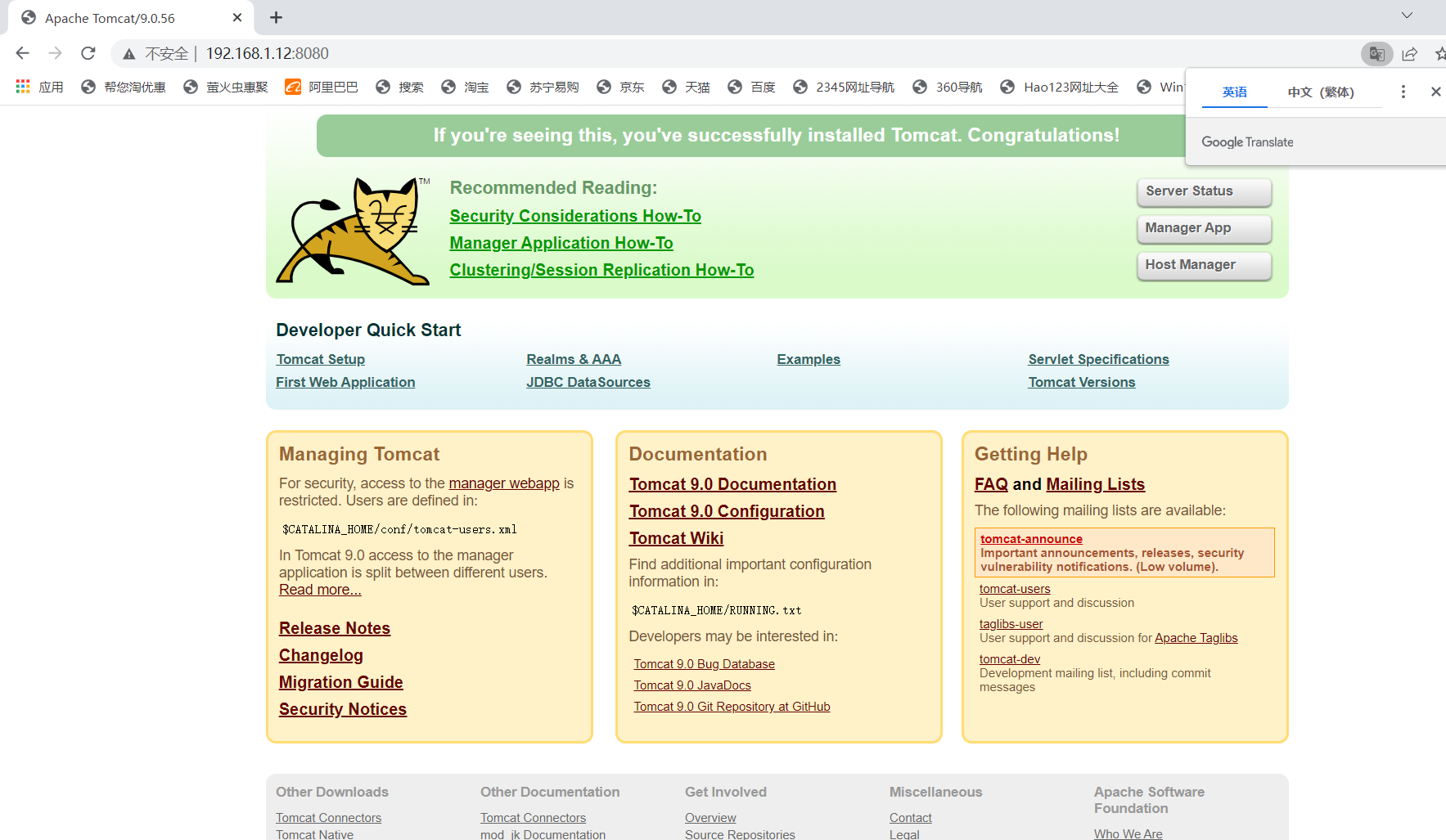Open Tomcat 9.0 Bug Database link

click(x=704, y=664)
